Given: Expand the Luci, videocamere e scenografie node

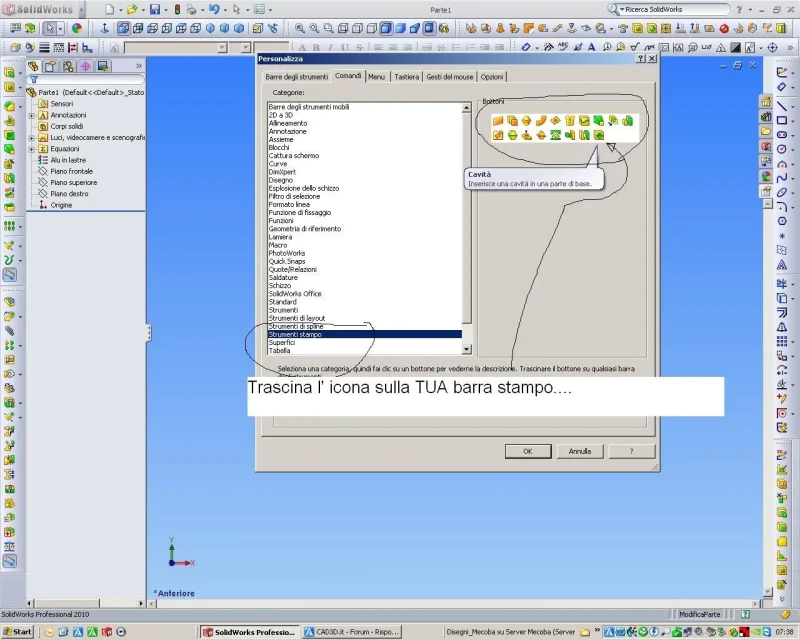Looking at the screenshot, I should click(32, 138).
